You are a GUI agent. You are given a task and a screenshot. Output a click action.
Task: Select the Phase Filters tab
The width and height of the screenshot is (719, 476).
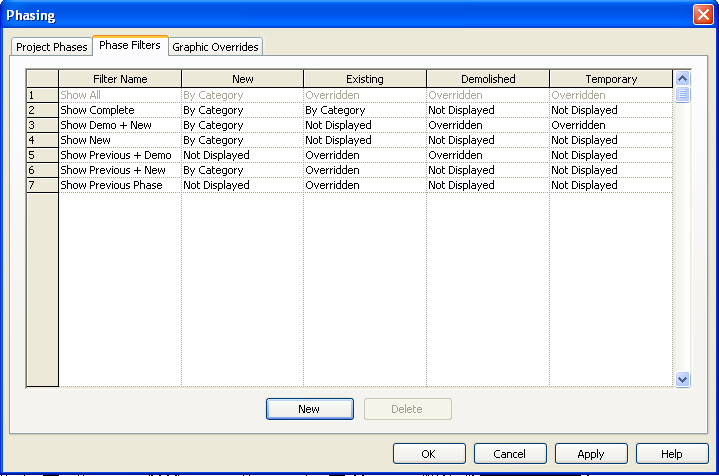[129, 46]
